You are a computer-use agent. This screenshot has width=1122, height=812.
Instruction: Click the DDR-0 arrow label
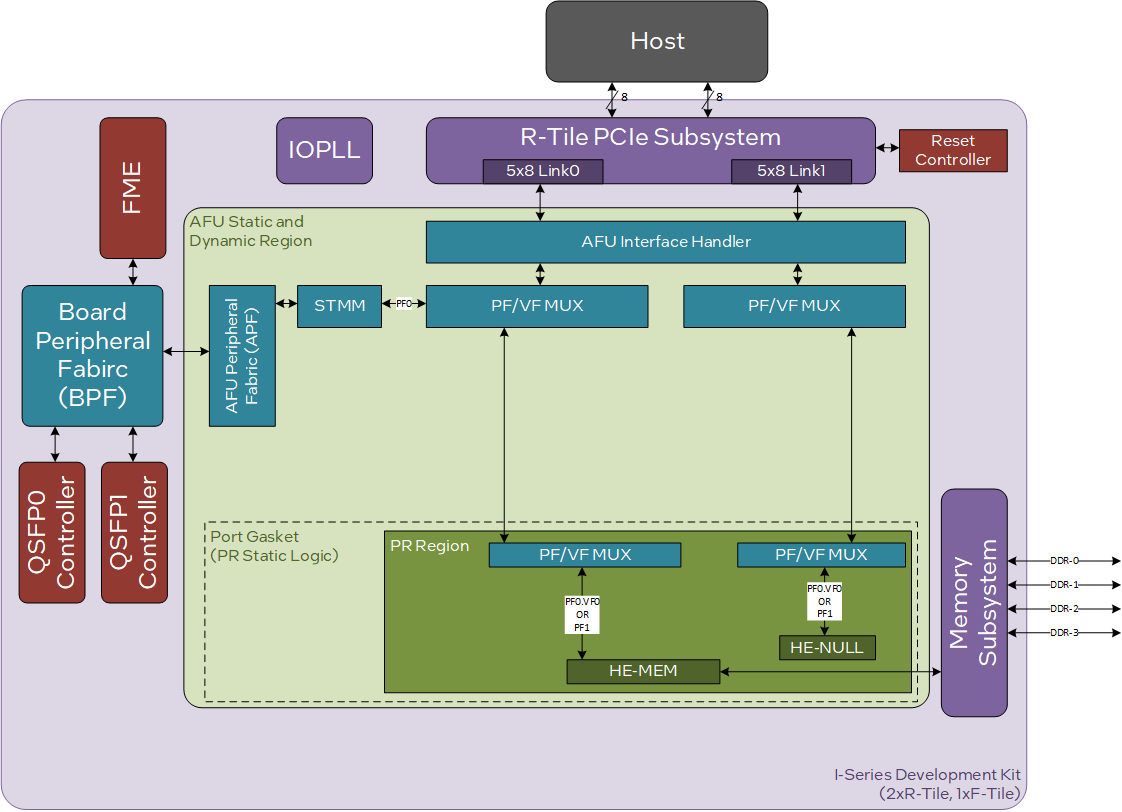tap(1064, 561)
